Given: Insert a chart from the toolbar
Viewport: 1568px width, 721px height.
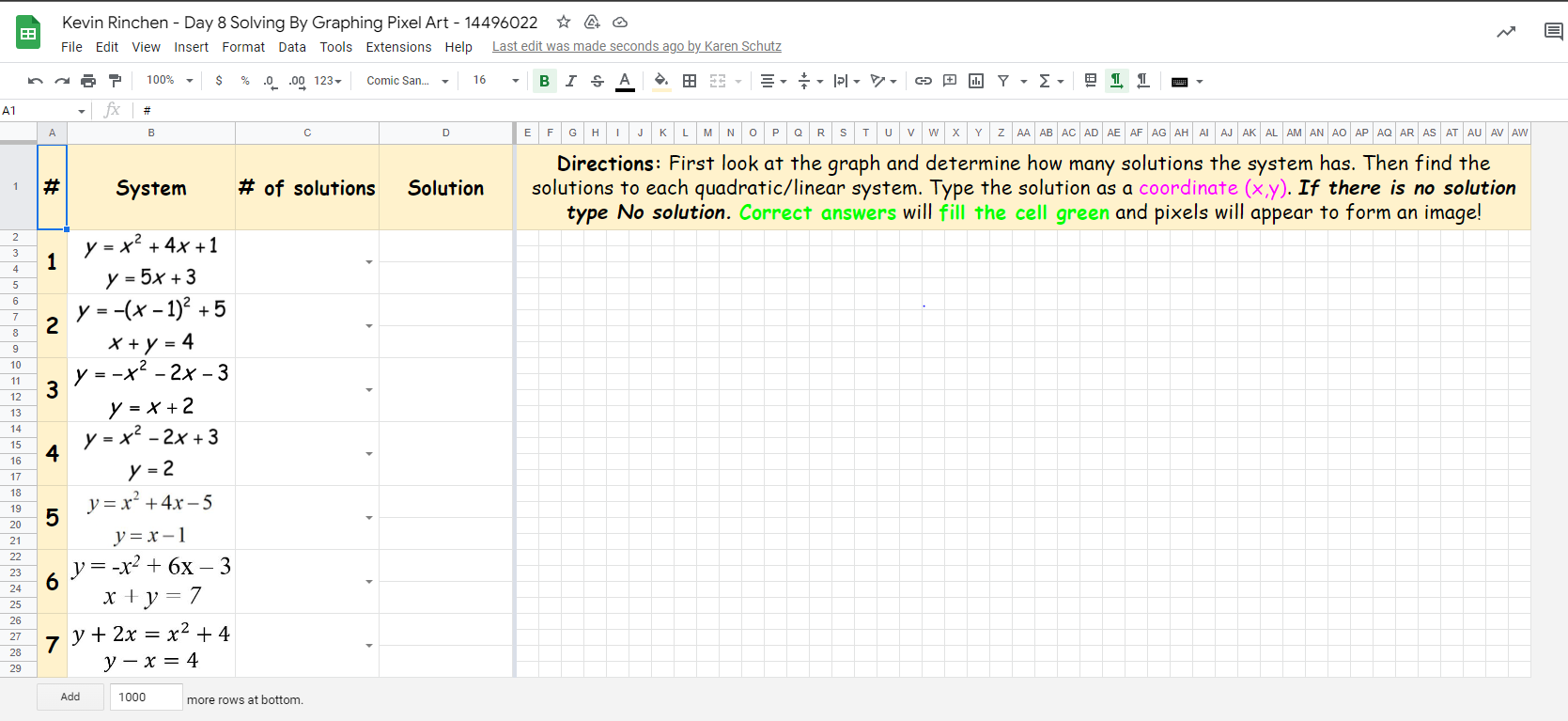Looking at the screenshot, I should point(976,81).
